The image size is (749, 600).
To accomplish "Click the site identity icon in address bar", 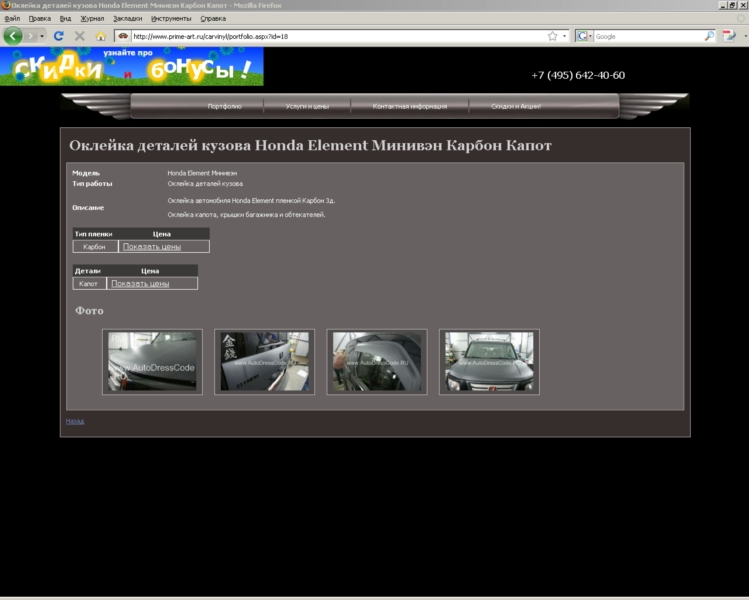I will [x=123, y=36].
